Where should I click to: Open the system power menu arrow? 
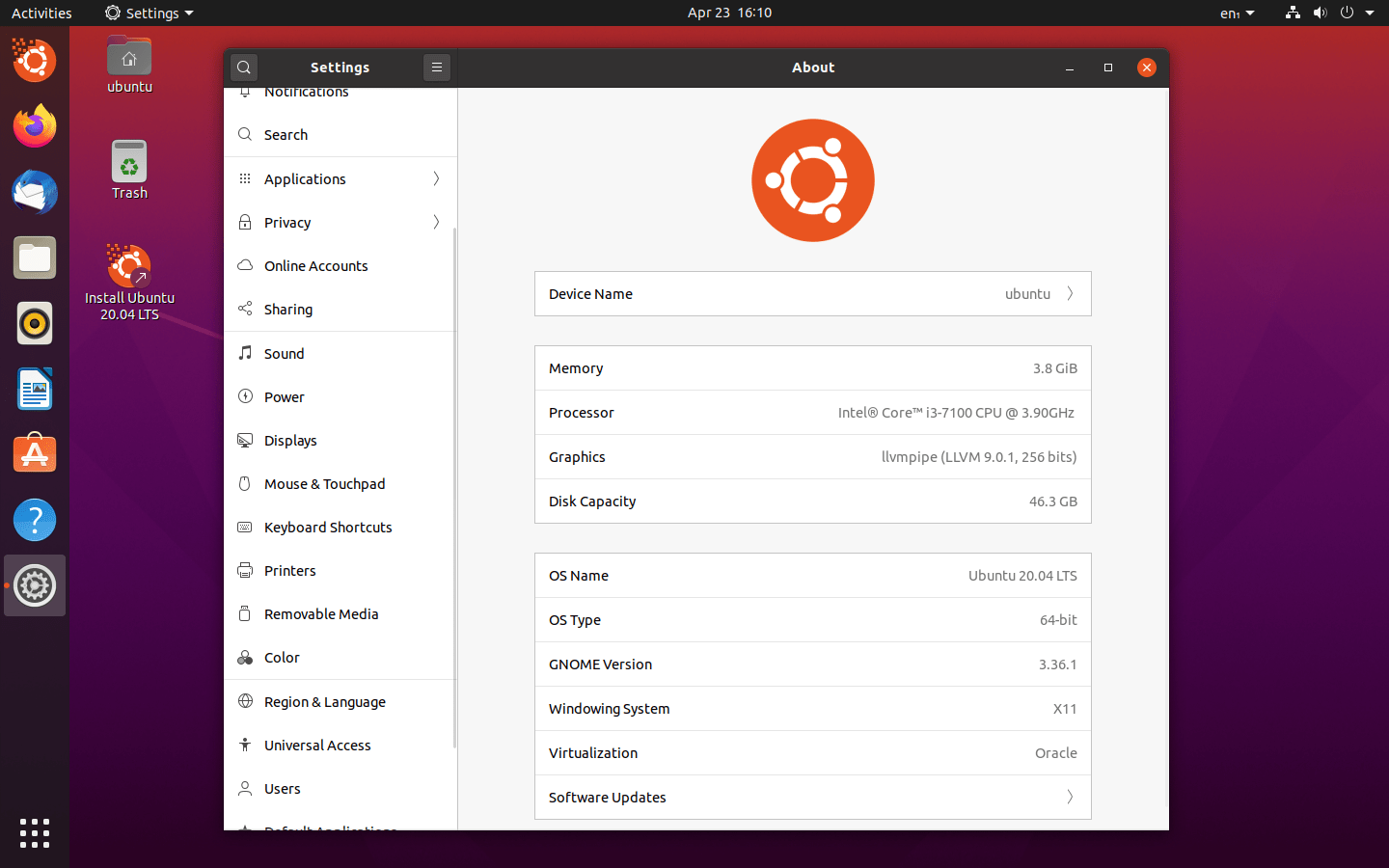1370,13
